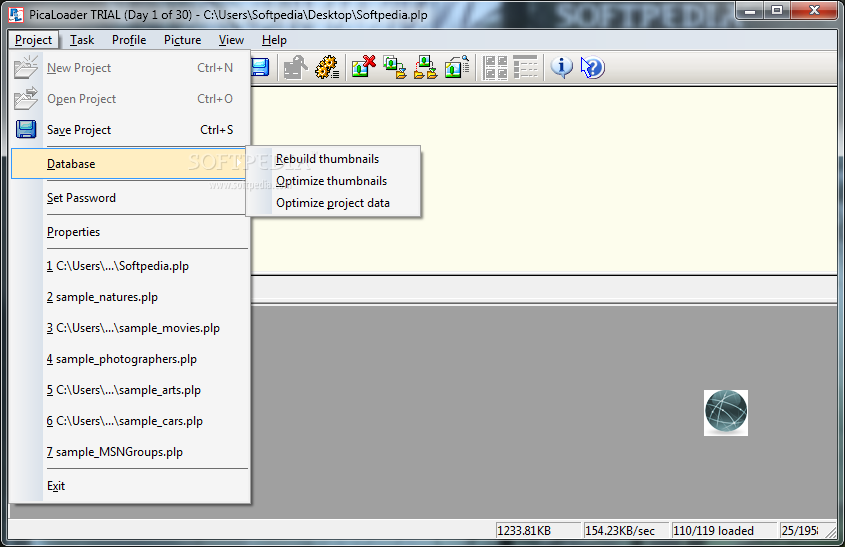Open the Help menu
Viewport: 845px width, 547px height.
pyautogui.click(x=274, y=40)
